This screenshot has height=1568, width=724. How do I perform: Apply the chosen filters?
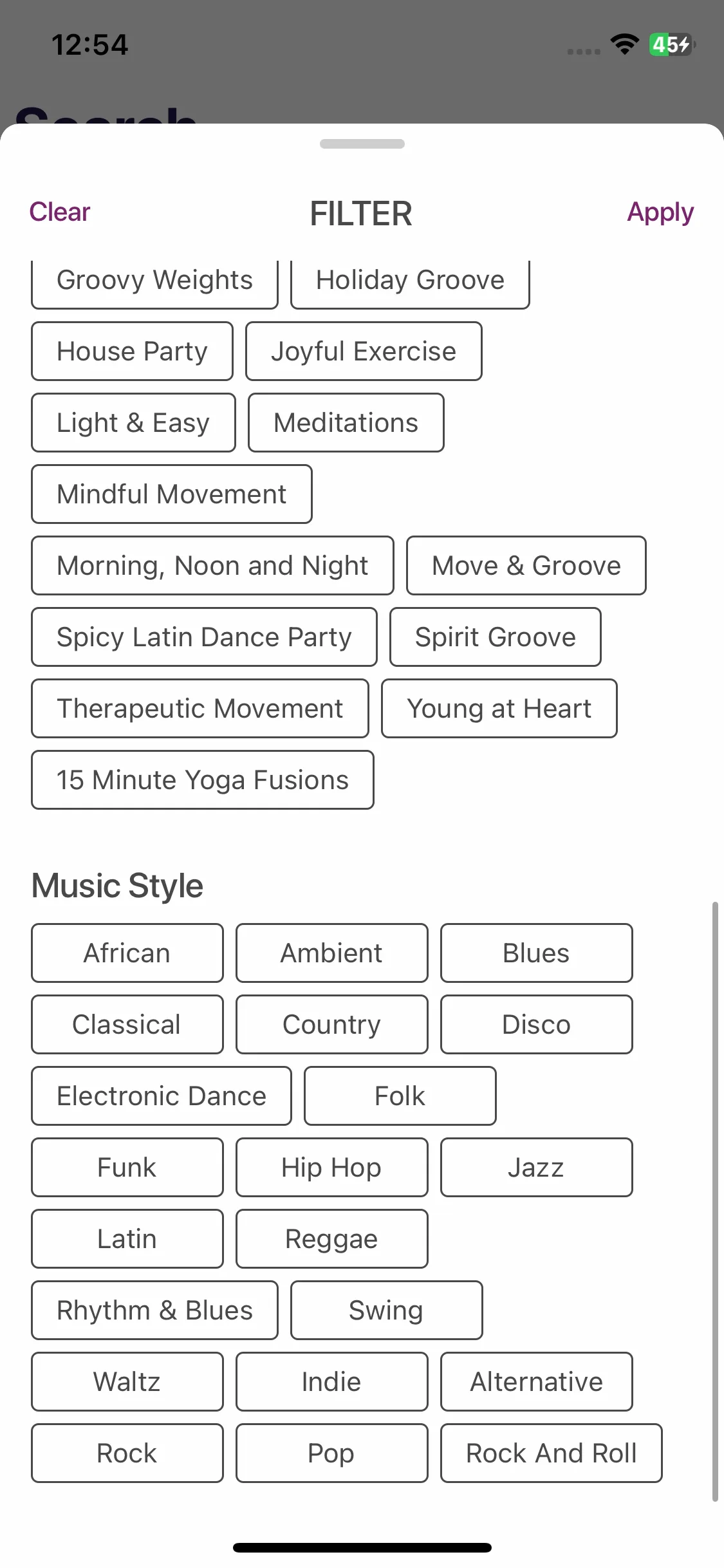[660, 212]
